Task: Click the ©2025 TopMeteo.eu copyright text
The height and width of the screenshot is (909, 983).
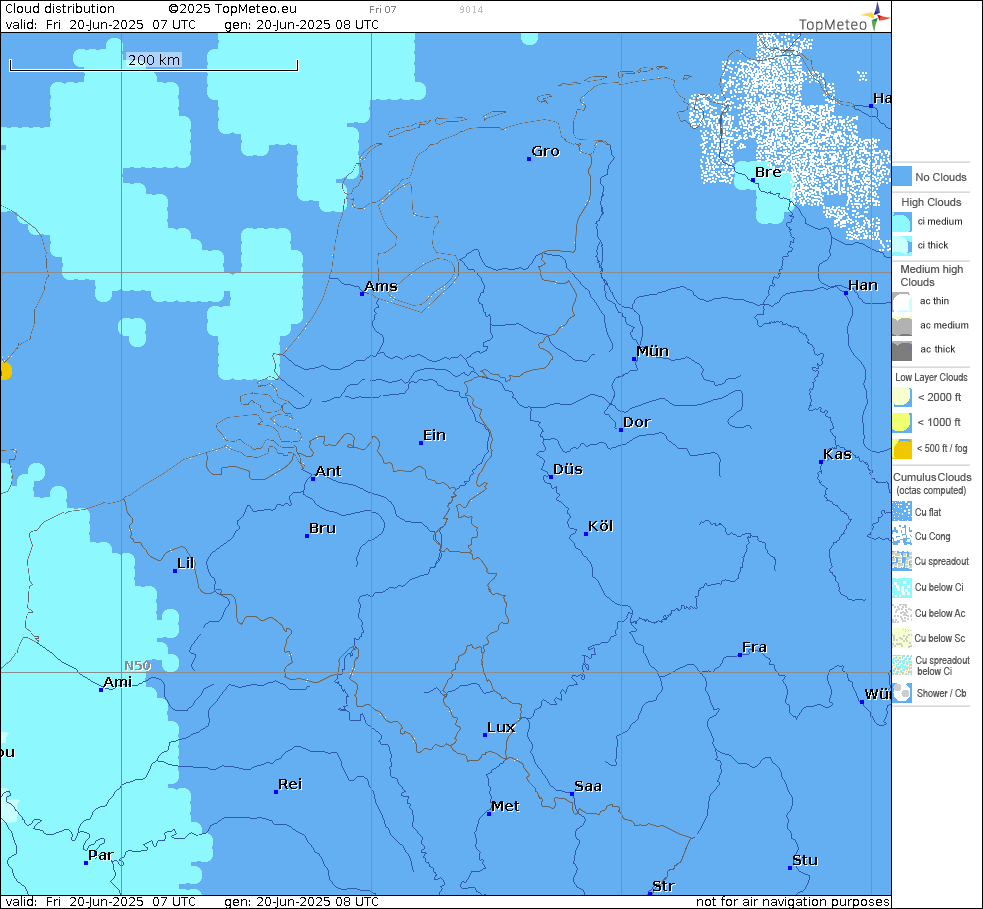Action: [x=233, y=9]
